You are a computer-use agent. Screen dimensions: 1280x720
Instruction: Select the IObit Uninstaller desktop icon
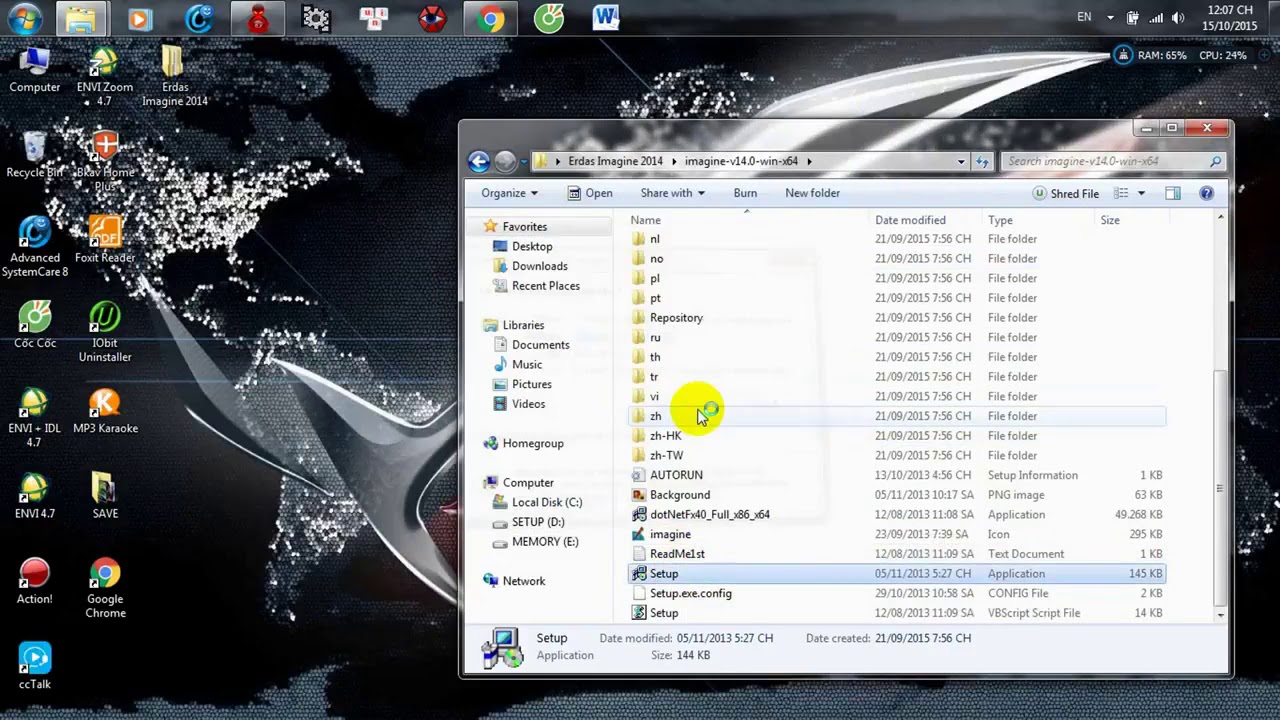click(104, 332)
